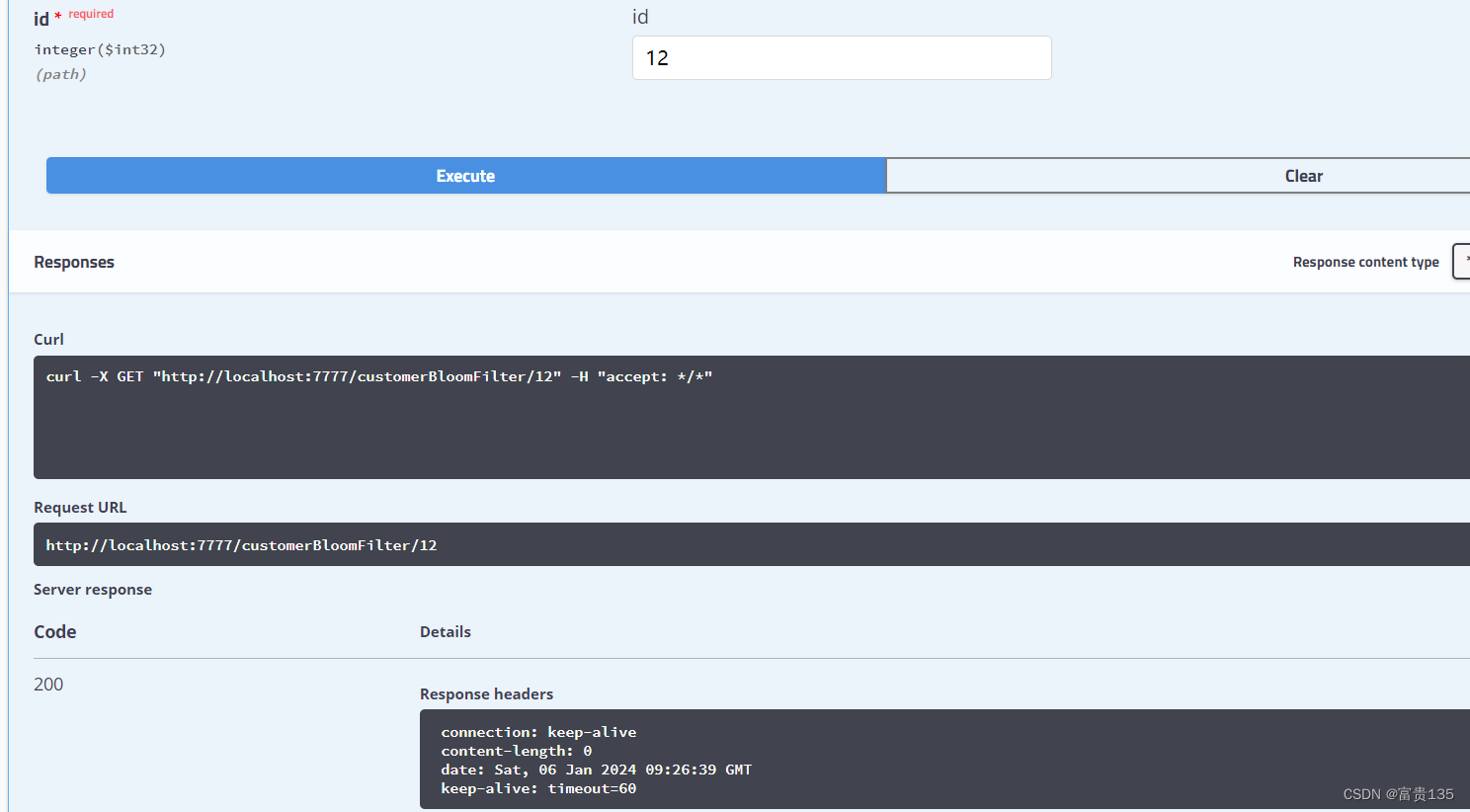Click the 'Server response' heading
The height and width of the screenshot is (812, 1470).
[x=93, y=590]
